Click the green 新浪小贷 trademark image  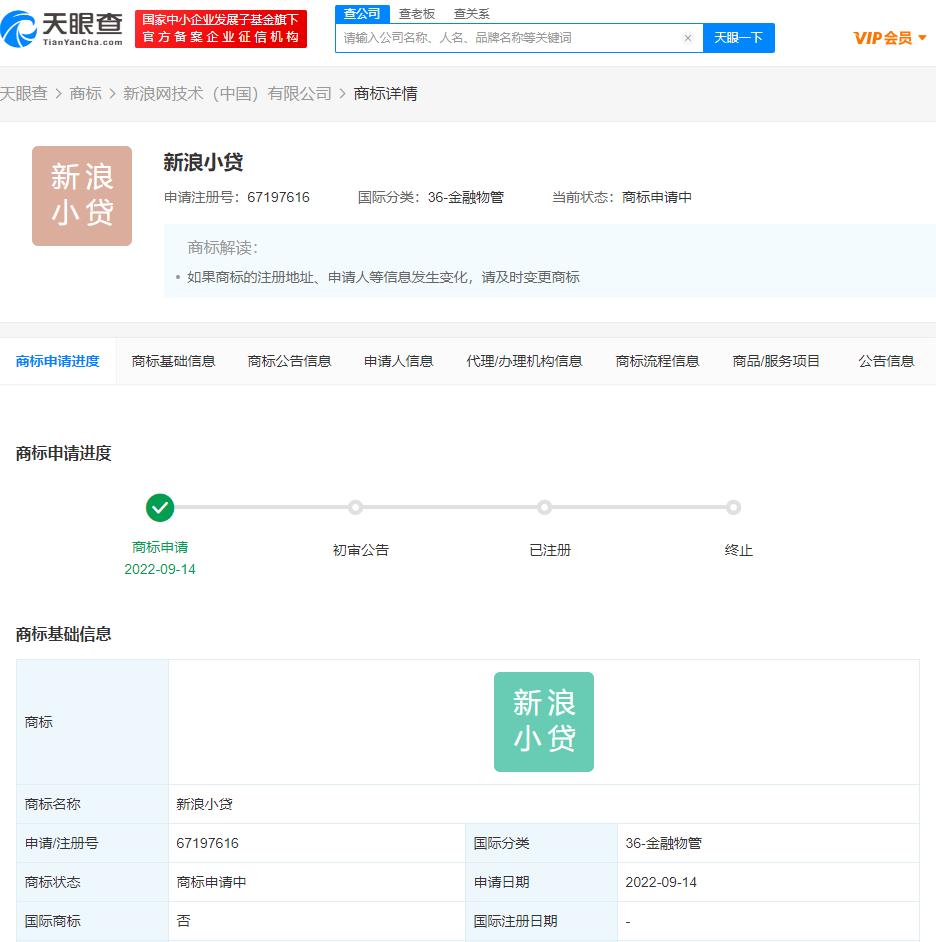544,722
